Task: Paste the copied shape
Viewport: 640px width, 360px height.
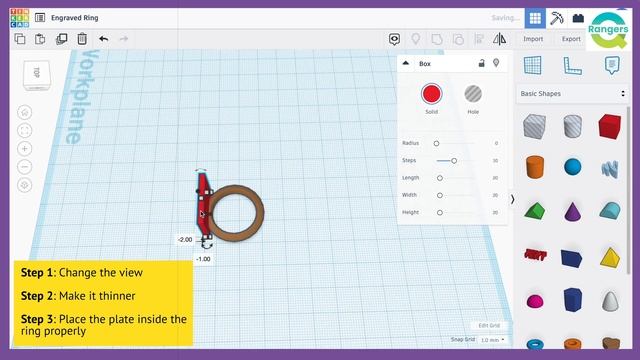Action: coord(40,39)
